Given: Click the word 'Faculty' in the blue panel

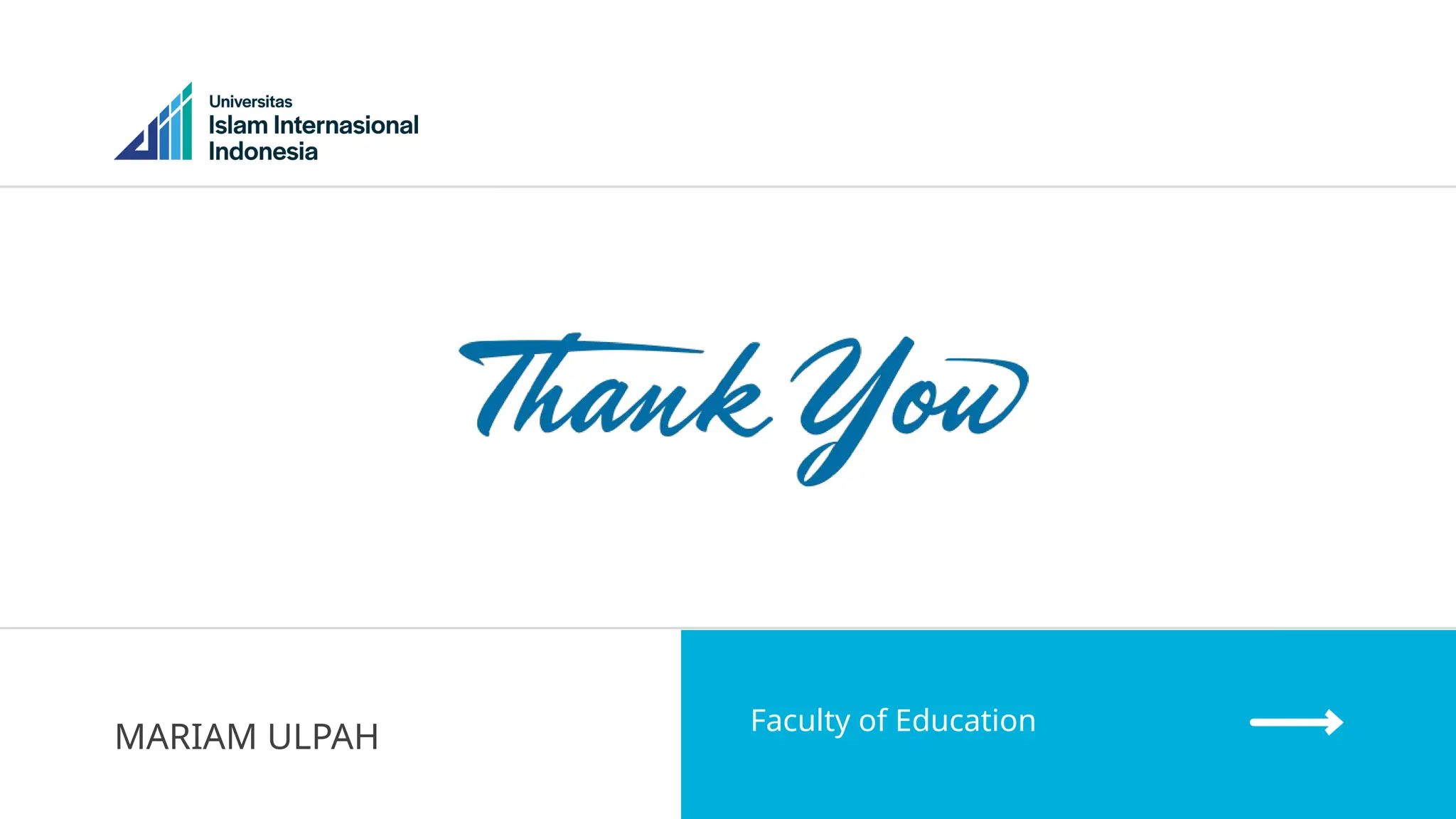Looking at the screenshot, I should [800, 721].
